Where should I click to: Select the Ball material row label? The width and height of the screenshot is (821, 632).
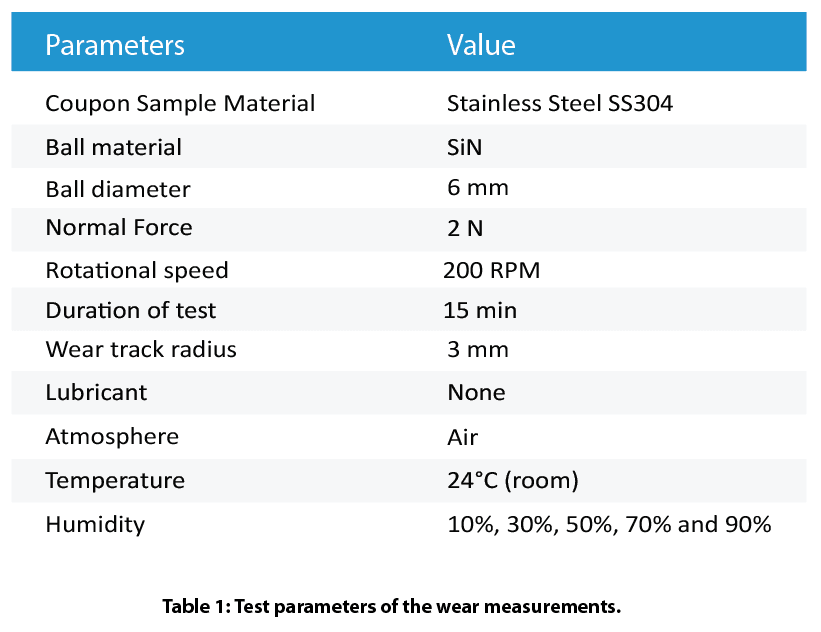tap(114, 147)
